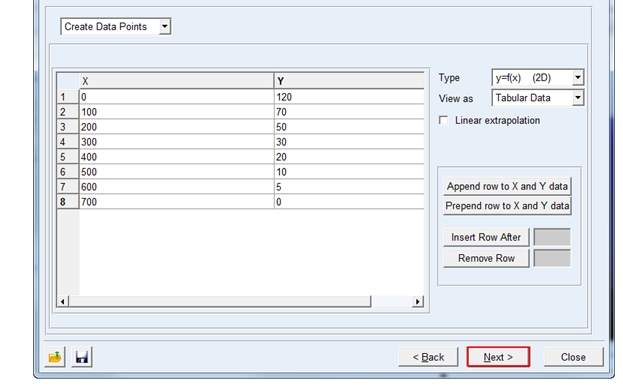Select Y cell containing 120
The height and width of the screenshot is (388, 623).
coord(349,97)
